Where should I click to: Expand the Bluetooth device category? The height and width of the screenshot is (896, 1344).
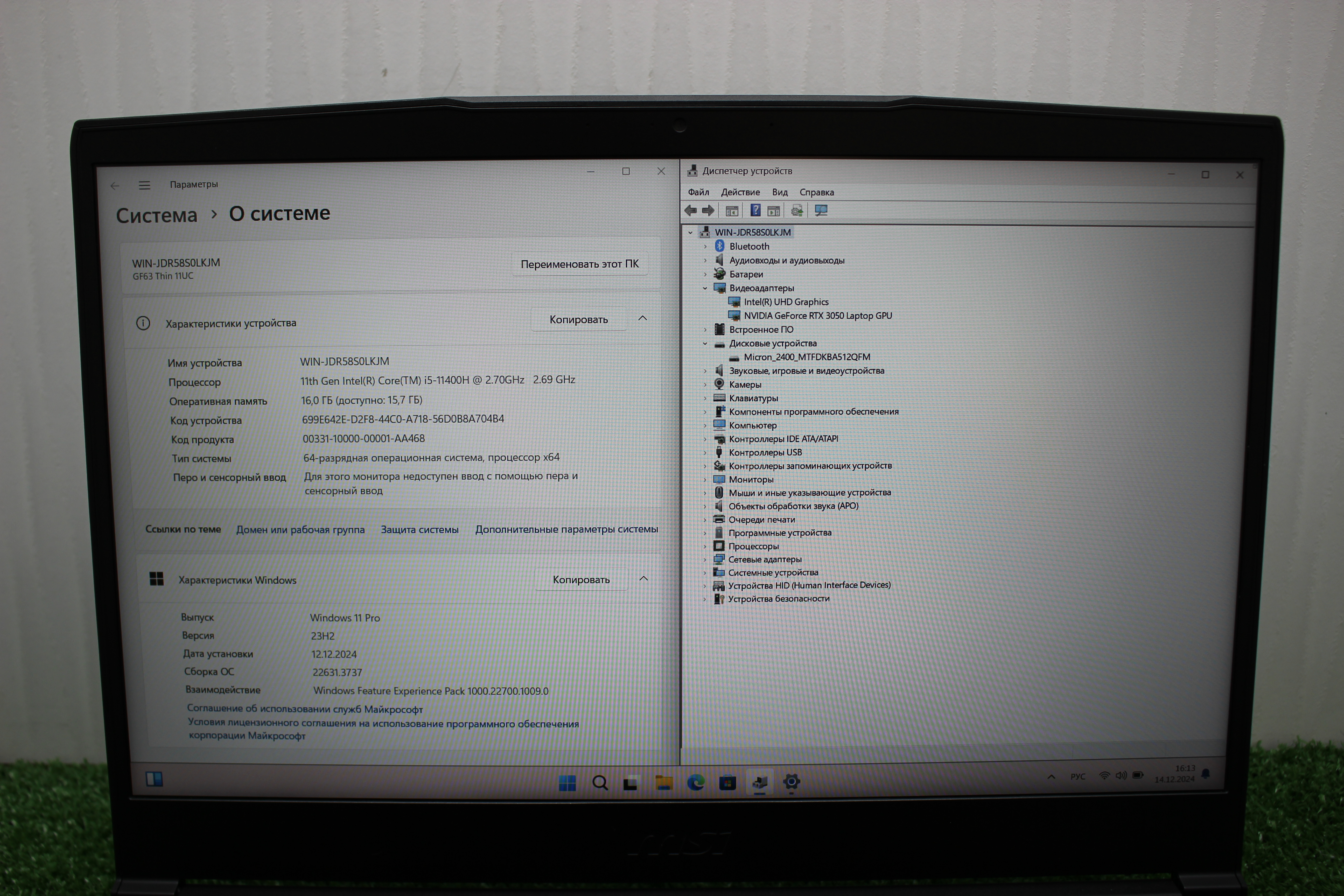(705, 246)
